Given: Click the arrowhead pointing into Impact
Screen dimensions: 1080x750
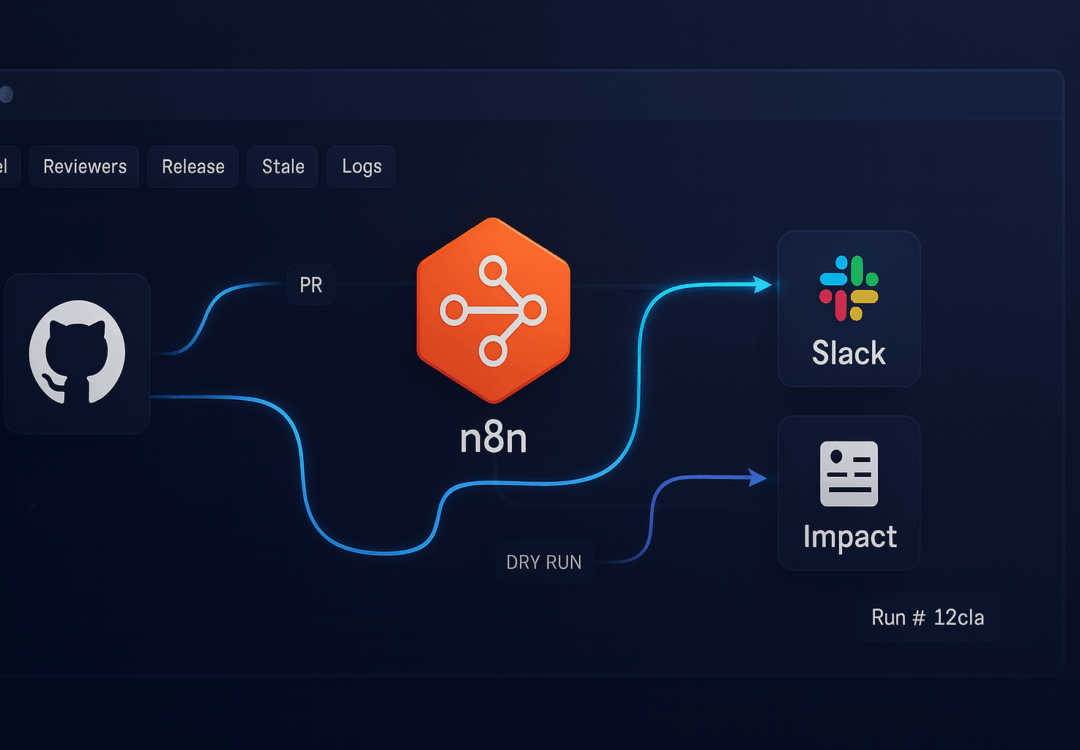Looking at the screenshot, I should tap(757, 479).
